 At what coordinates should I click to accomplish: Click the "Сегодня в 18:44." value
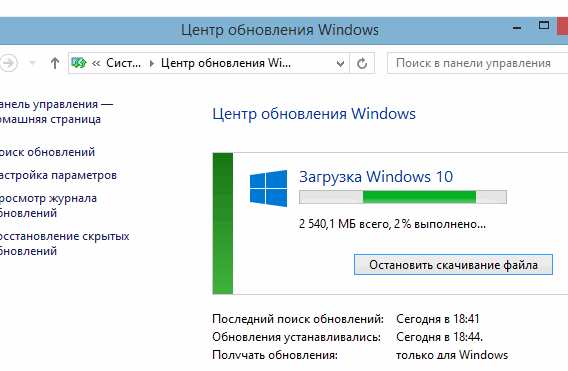pos(439,337)
